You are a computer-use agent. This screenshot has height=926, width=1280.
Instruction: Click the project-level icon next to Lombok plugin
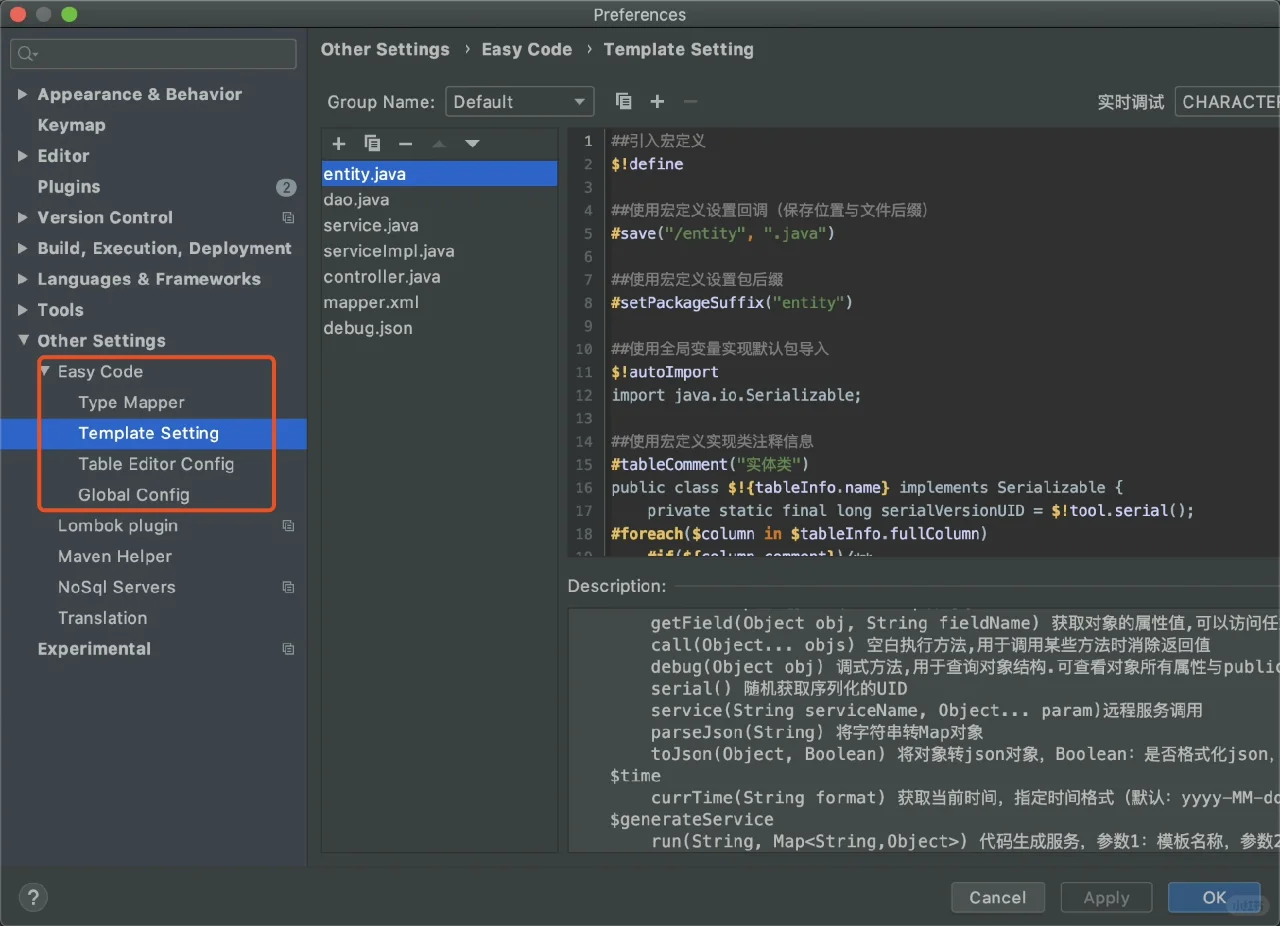(288, 526)
